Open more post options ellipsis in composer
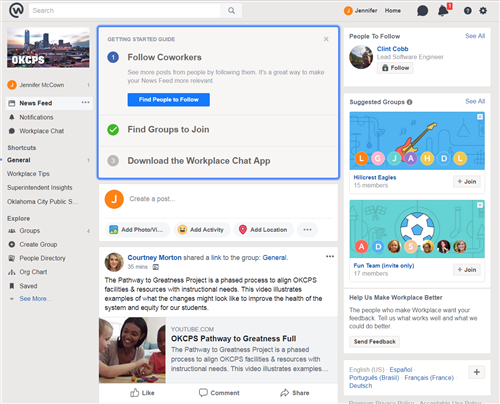 pyautogui.click(x=307, y=230)
